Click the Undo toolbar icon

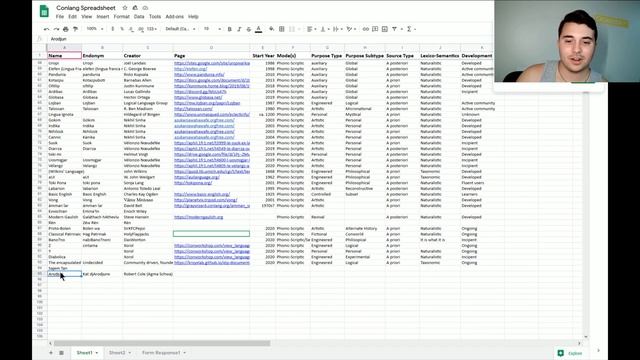[47, 29]
